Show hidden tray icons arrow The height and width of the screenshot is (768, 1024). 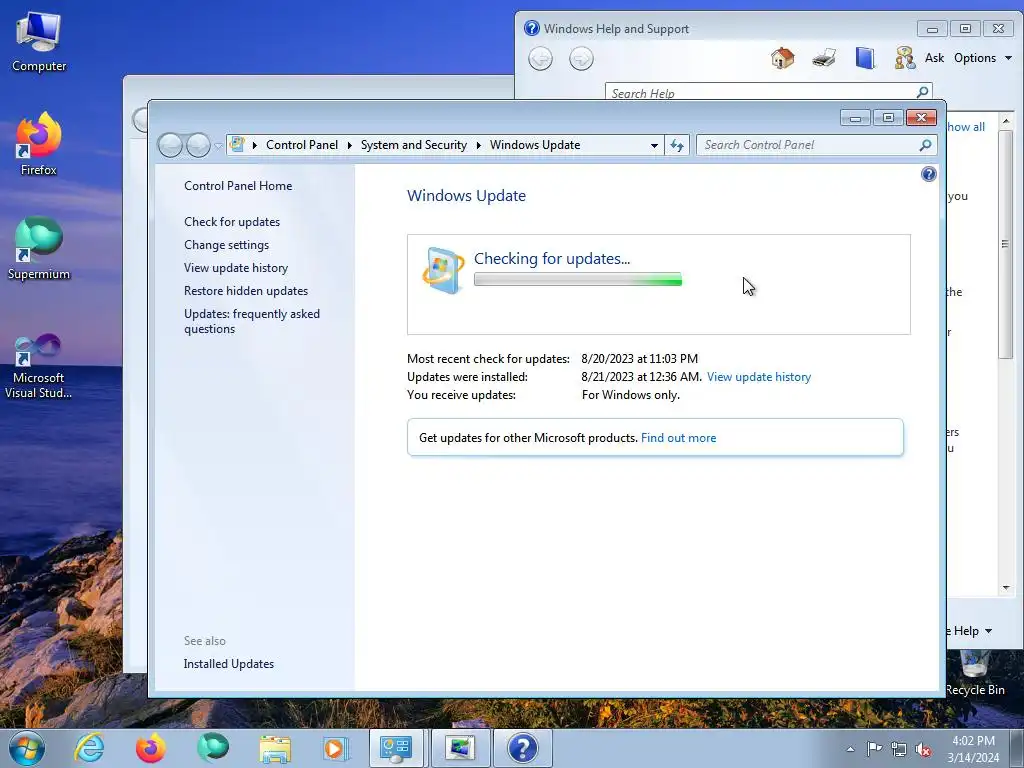tap(850, 750)
